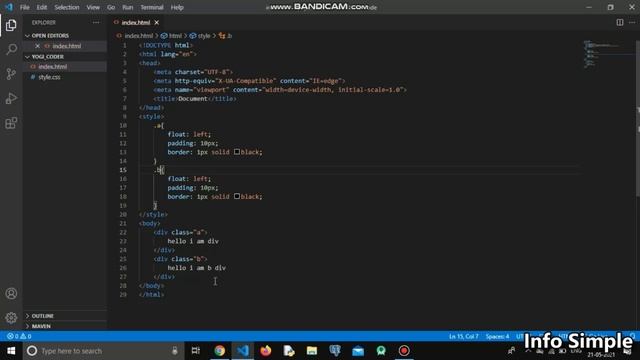640x360 pixels.
Task: Open the Edit menu
Action: [42, 7]
